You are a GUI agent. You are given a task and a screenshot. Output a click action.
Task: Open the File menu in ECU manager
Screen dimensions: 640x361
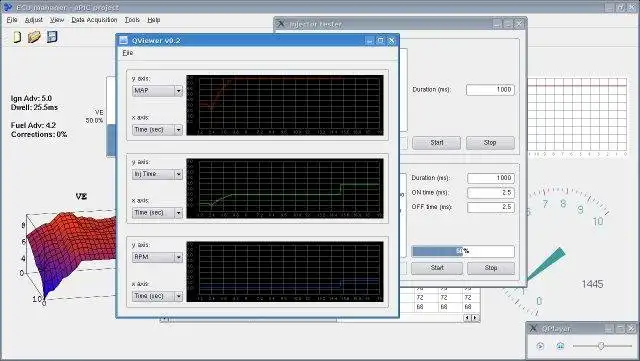pyautogui.click(x=12, y=20)
